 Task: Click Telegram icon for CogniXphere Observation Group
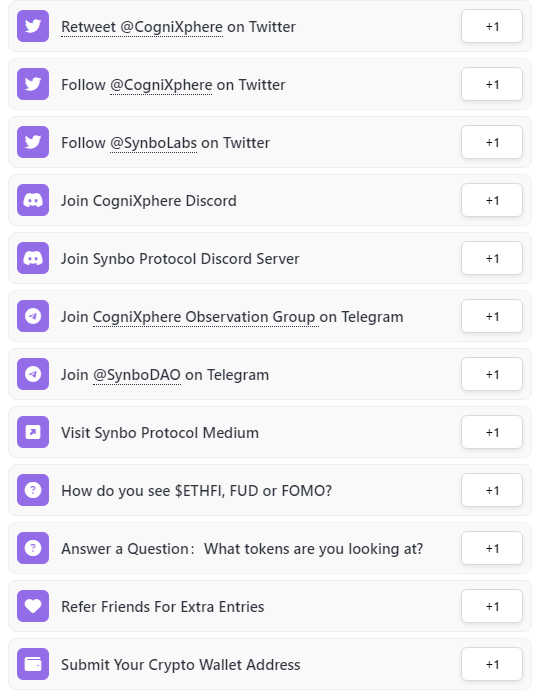tap(33, 316)
